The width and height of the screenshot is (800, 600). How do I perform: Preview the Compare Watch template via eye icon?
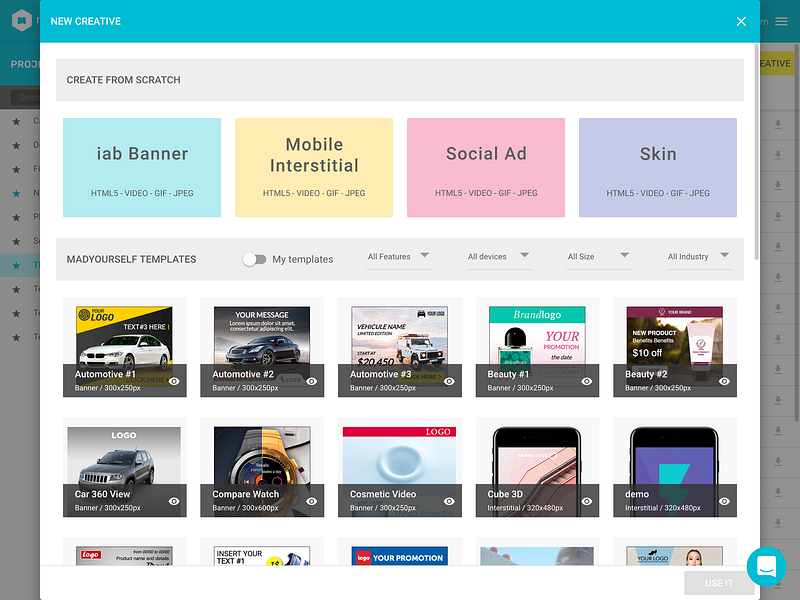[312, 501]
